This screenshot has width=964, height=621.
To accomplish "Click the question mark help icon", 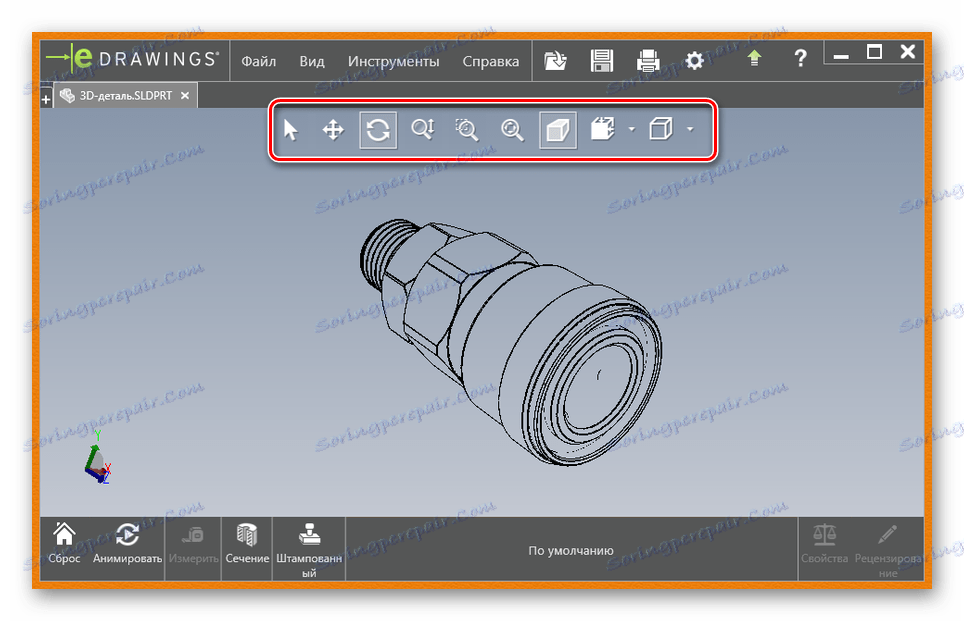I will [800, 59].
